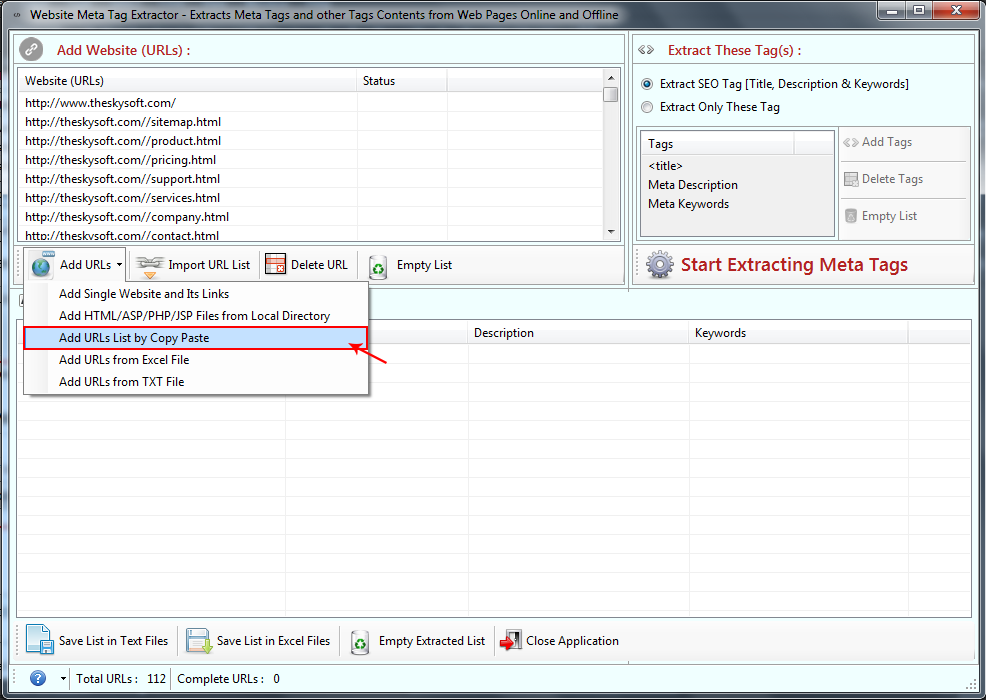
Task: Click Empty List label beside Delete URL
Action: click(x=424, y=265)
